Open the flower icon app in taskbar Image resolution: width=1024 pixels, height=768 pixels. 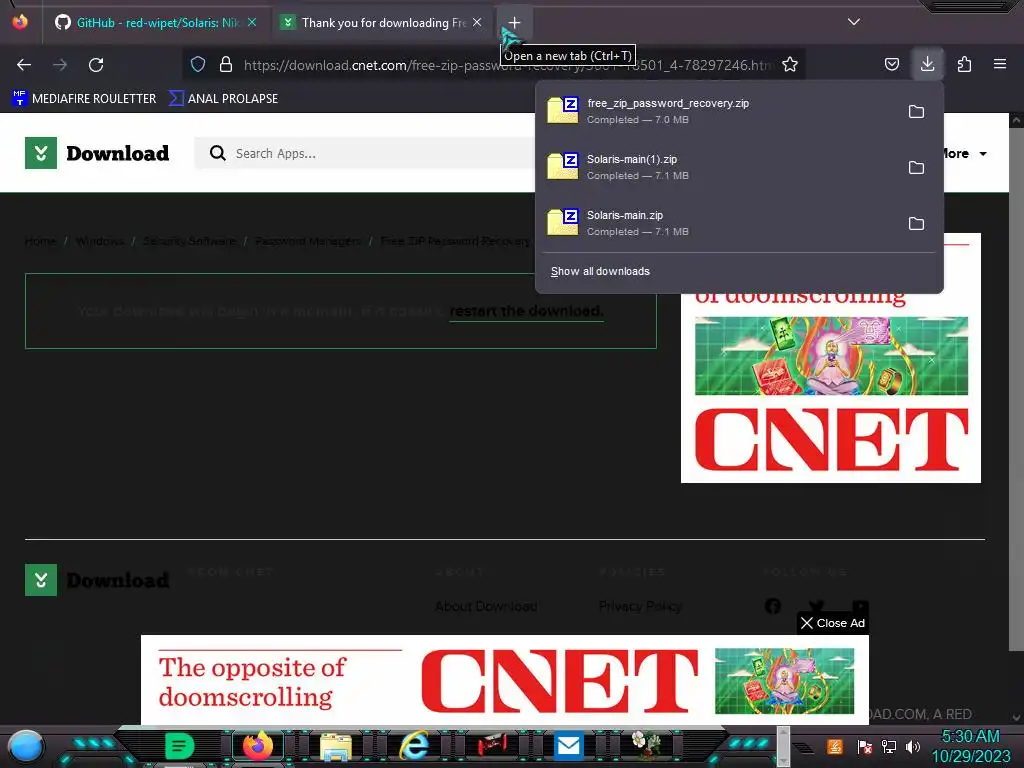646,744
